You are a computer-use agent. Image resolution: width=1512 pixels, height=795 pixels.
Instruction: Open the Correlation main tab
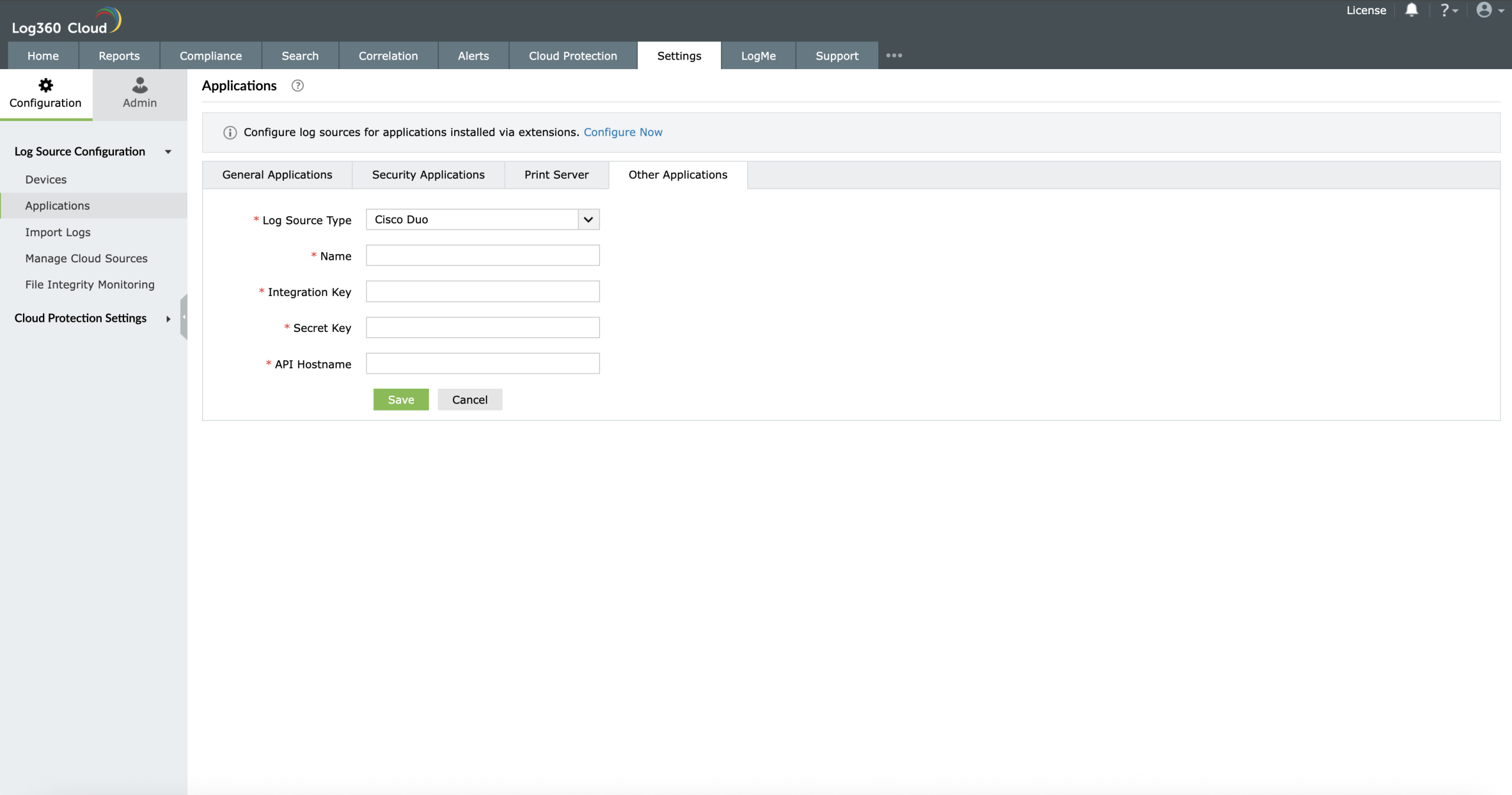[388, 56]
